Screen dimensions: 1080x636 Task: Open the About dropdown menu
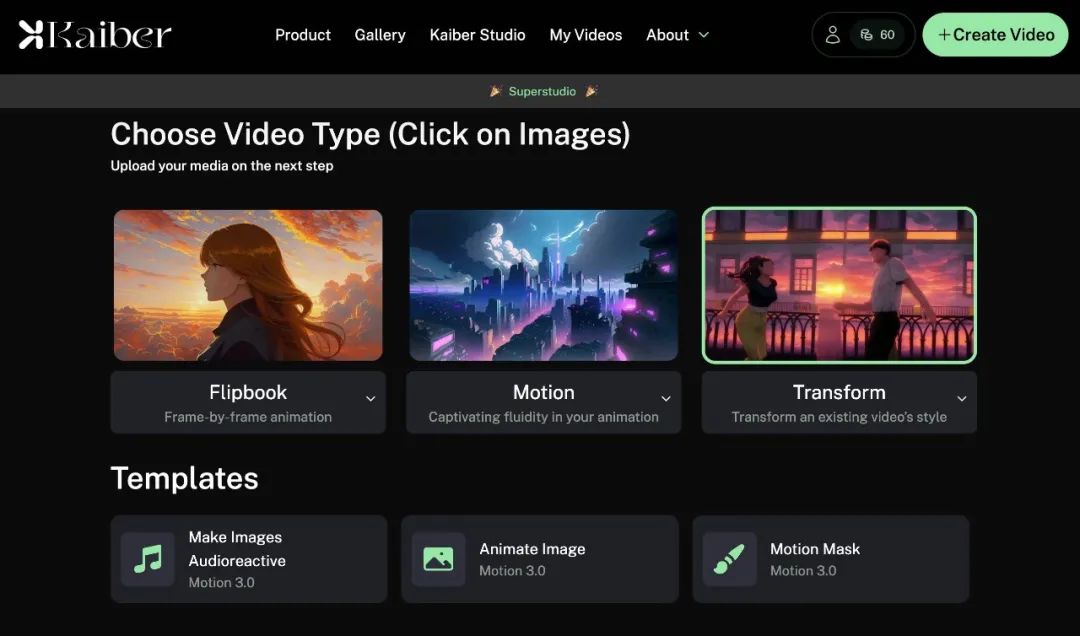pyautogui.click(x=677, y=34)
